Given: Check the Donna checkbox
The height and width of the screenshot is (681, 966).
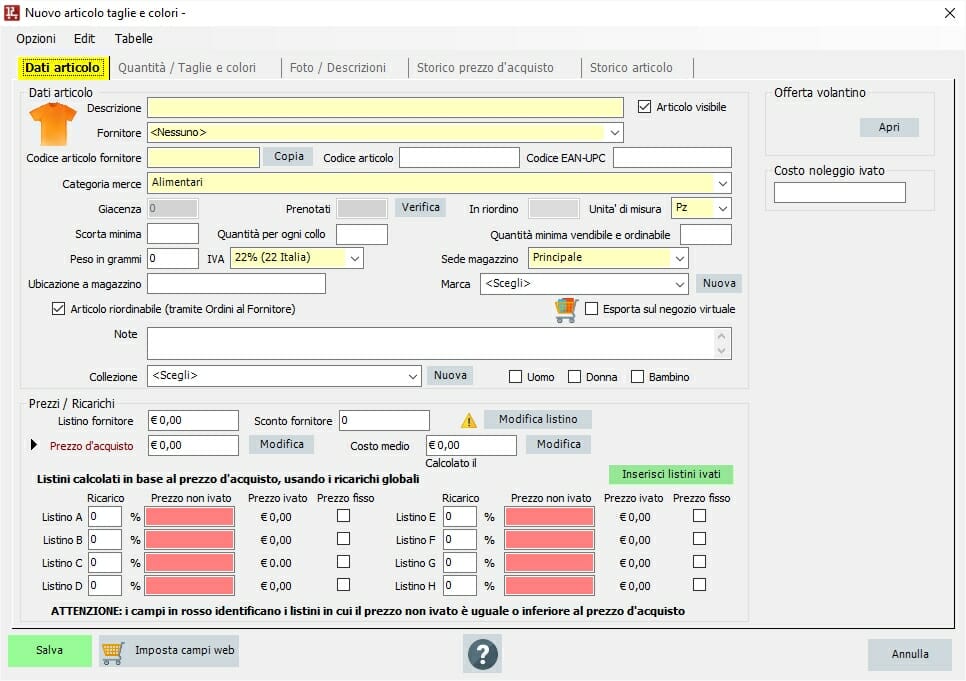Looking at the screenshot, I should [574, 376].
